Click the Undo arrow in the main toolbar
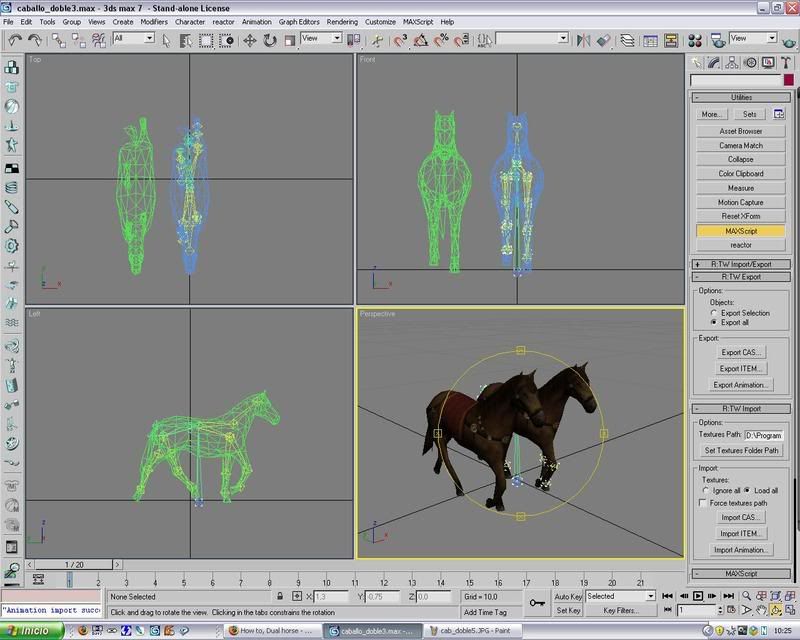Viewport: 800px width, 640px height. tap(14, 40)
